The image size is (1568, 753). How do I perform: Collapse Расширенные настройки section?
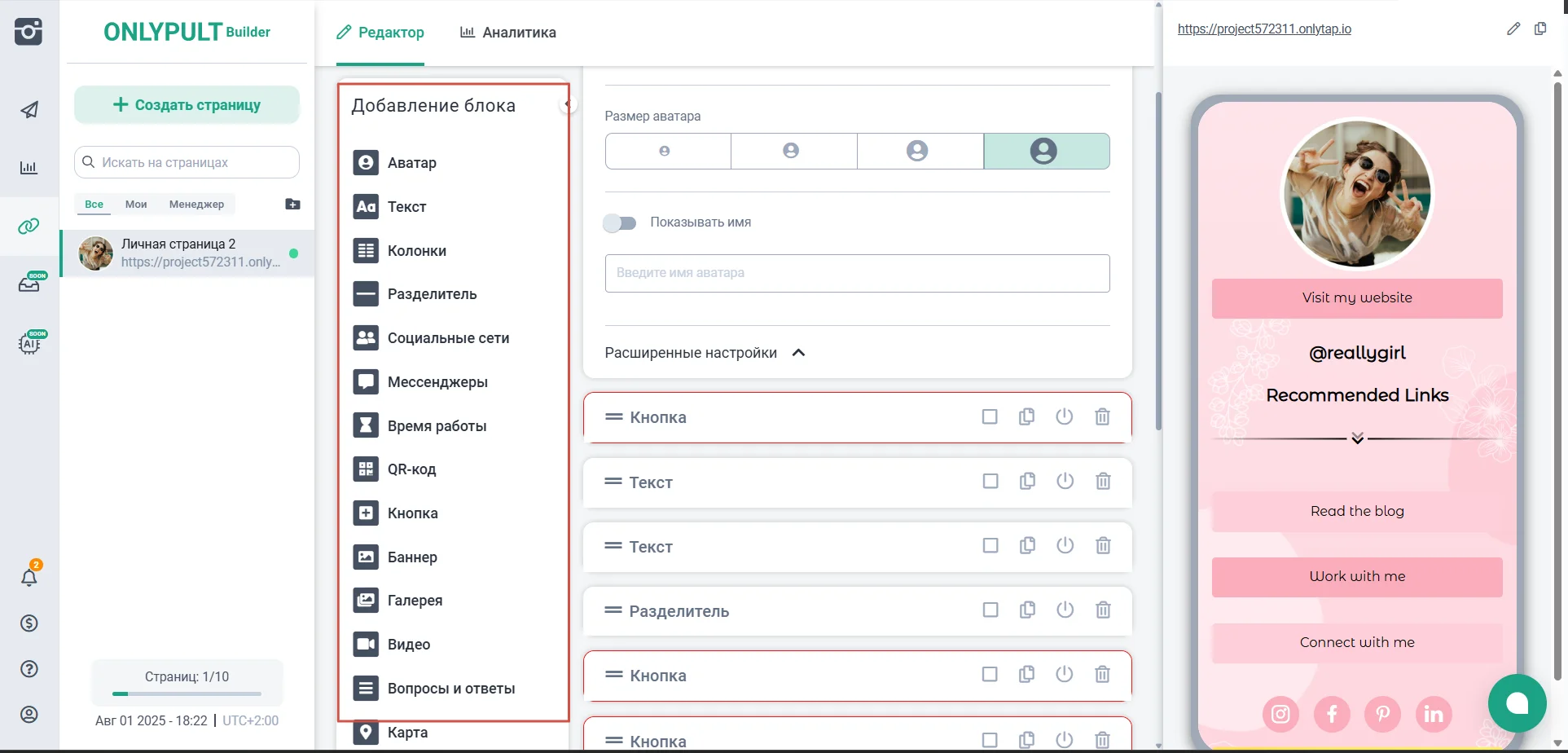705,353
